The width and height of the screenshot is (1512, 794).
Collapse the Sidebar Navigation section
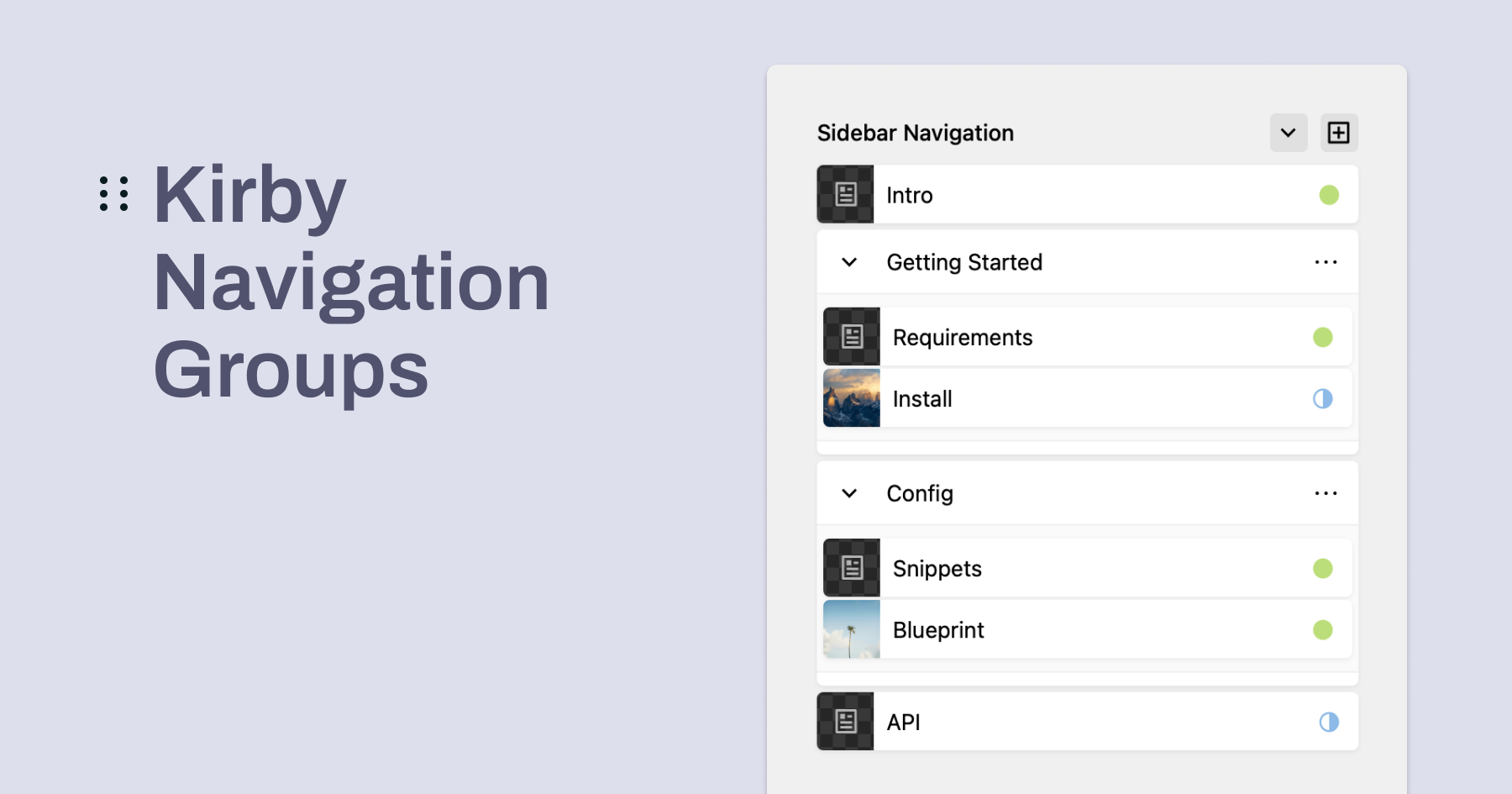pyautogui.click(x=1288, y=132)
